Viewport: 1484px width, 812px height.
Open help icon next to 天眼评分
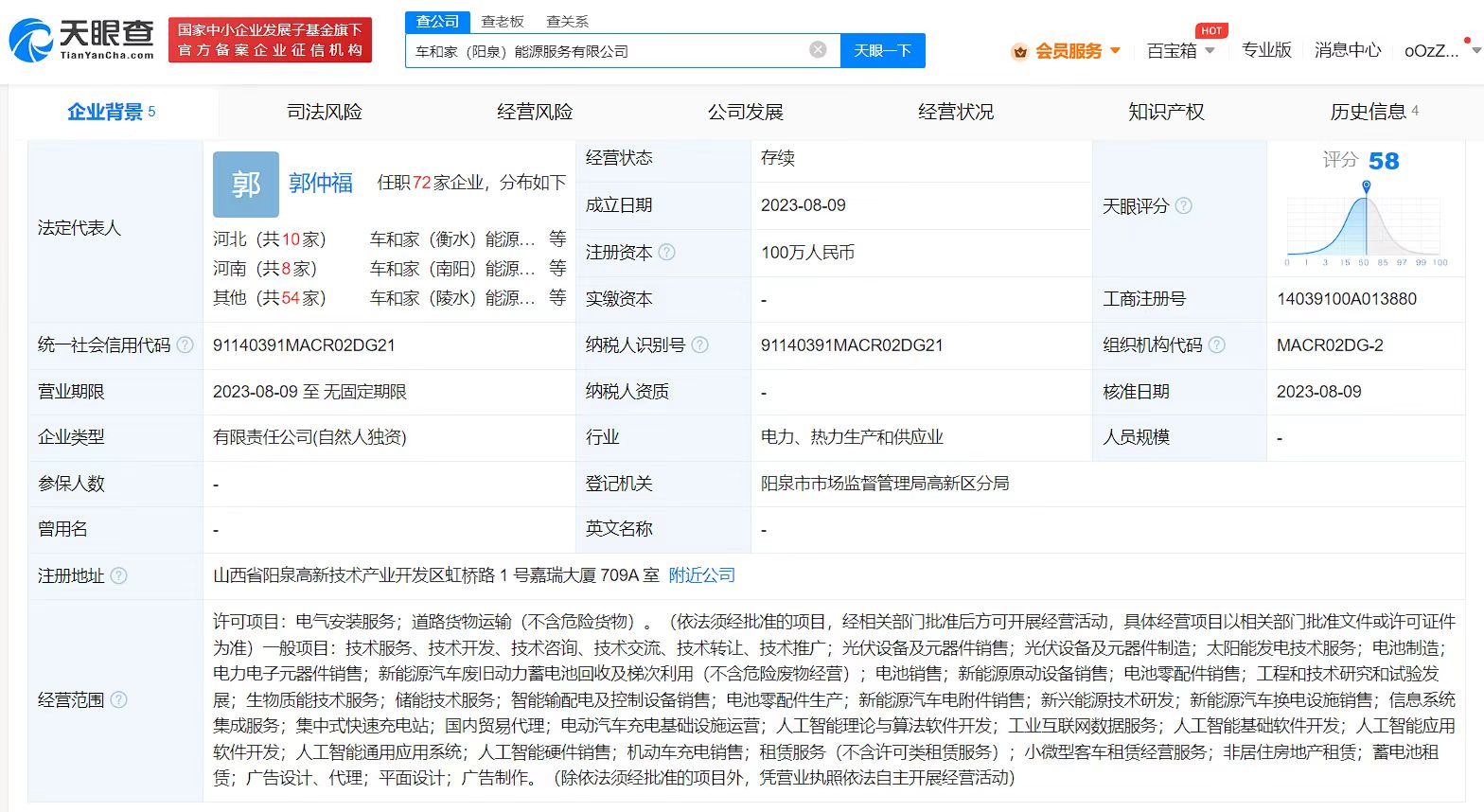coord(1183,205)
